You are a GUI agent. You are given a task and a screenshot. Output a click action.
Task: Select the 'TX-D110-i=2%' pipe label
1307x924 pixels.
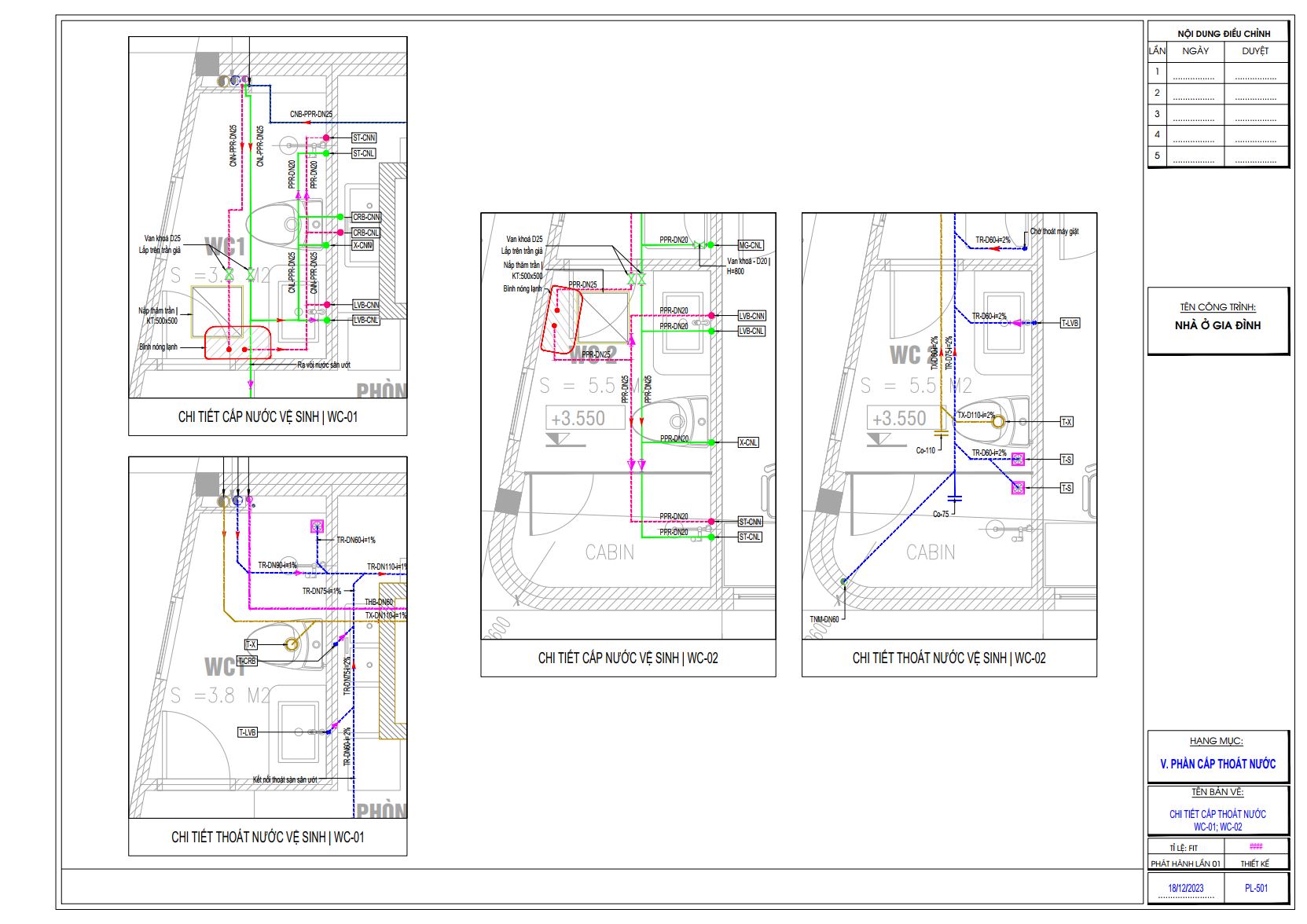[976, 416]
